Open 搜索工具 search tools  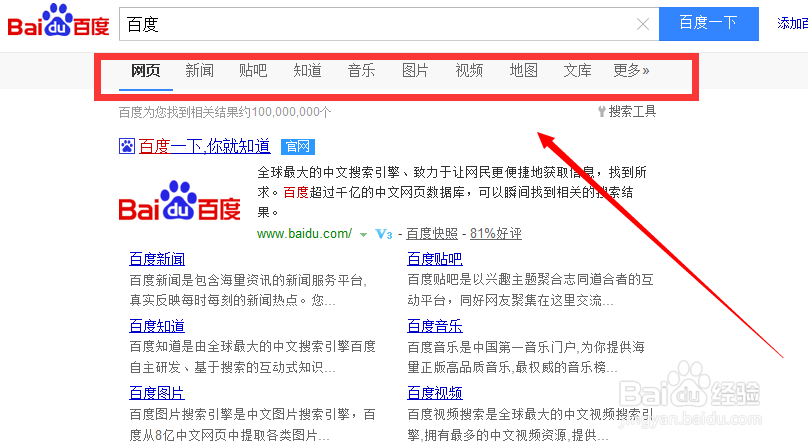[632, 111]
